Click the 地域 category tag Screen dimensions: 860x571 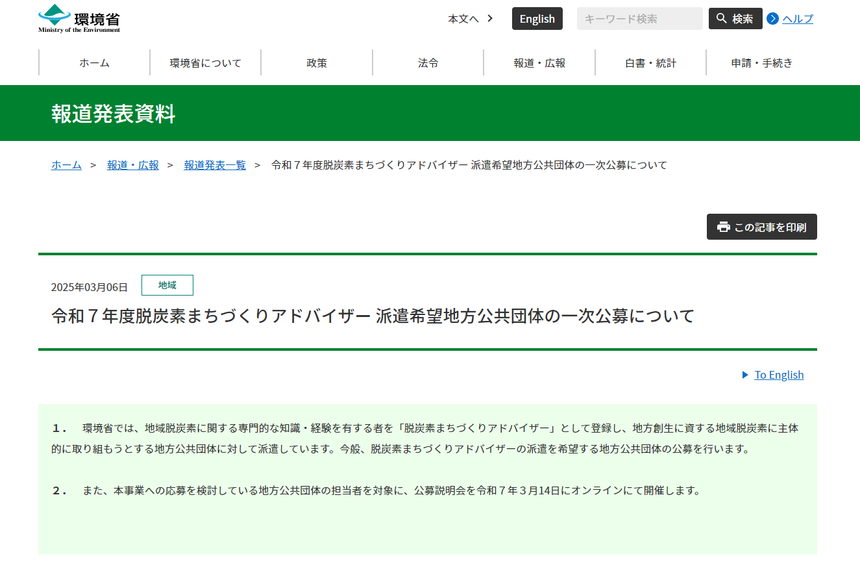click(x=167, y=286)
